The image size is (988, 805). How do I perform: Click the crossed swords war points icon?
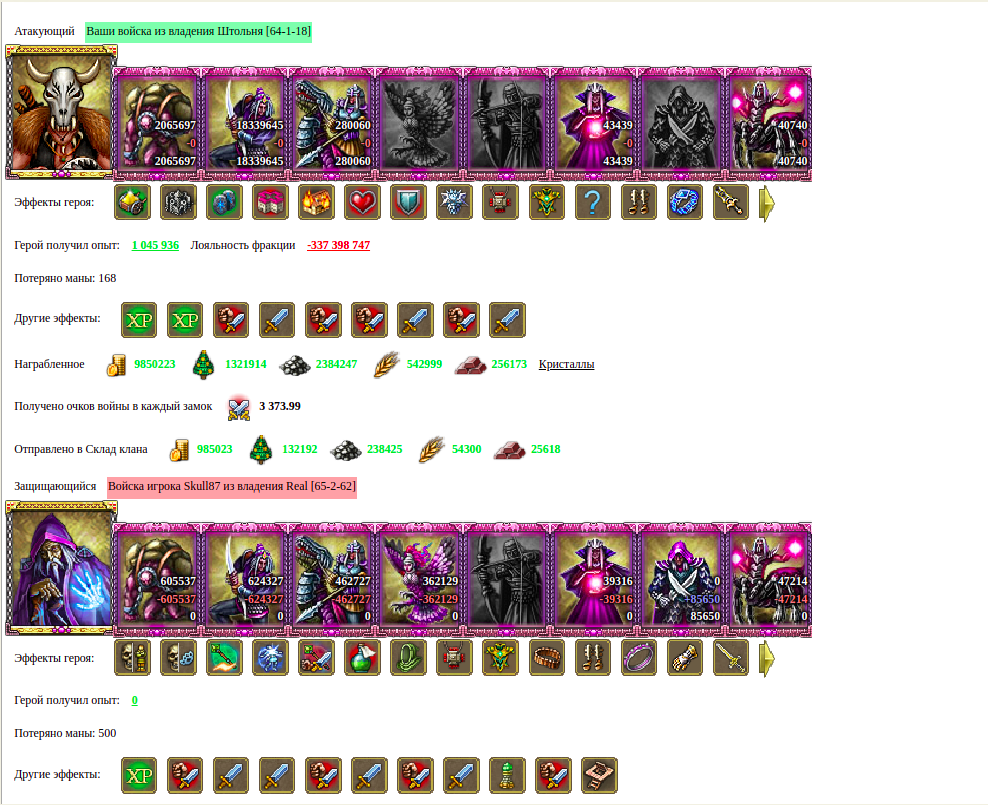pos(239,407)
